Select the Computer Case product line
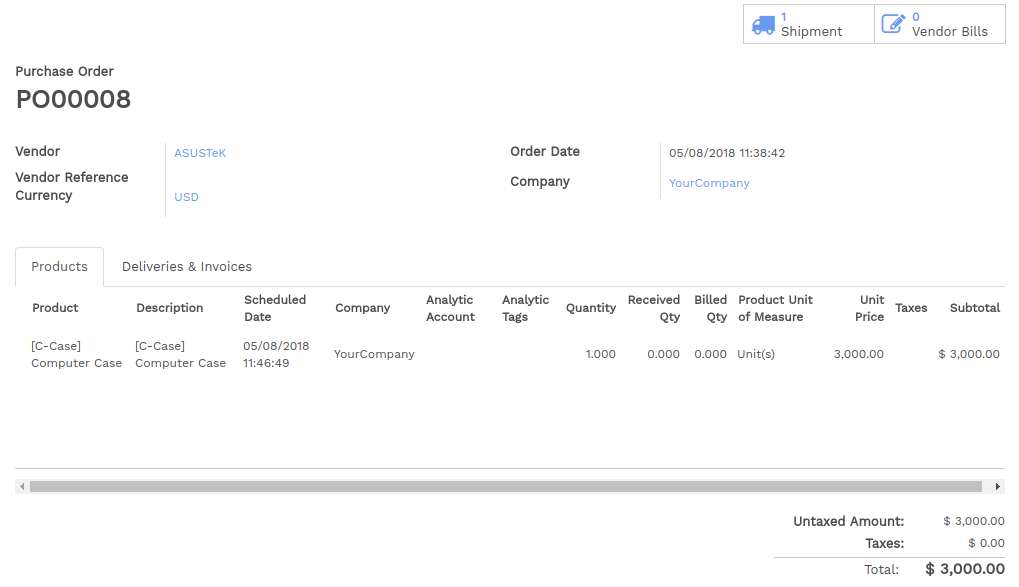 510,354
